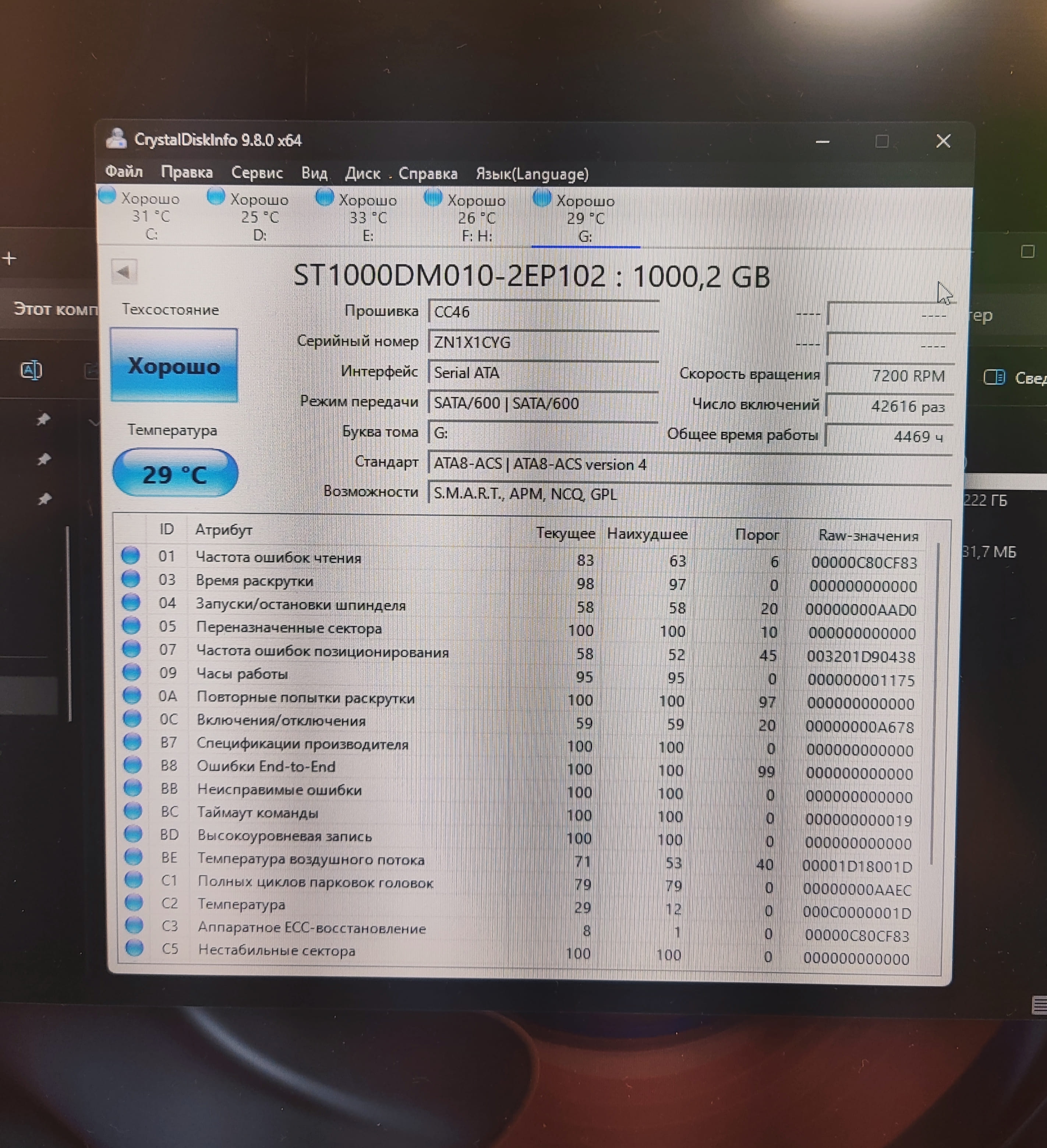Open the Диск menu
This screenshot has width=1047, height=1148.
362,173
